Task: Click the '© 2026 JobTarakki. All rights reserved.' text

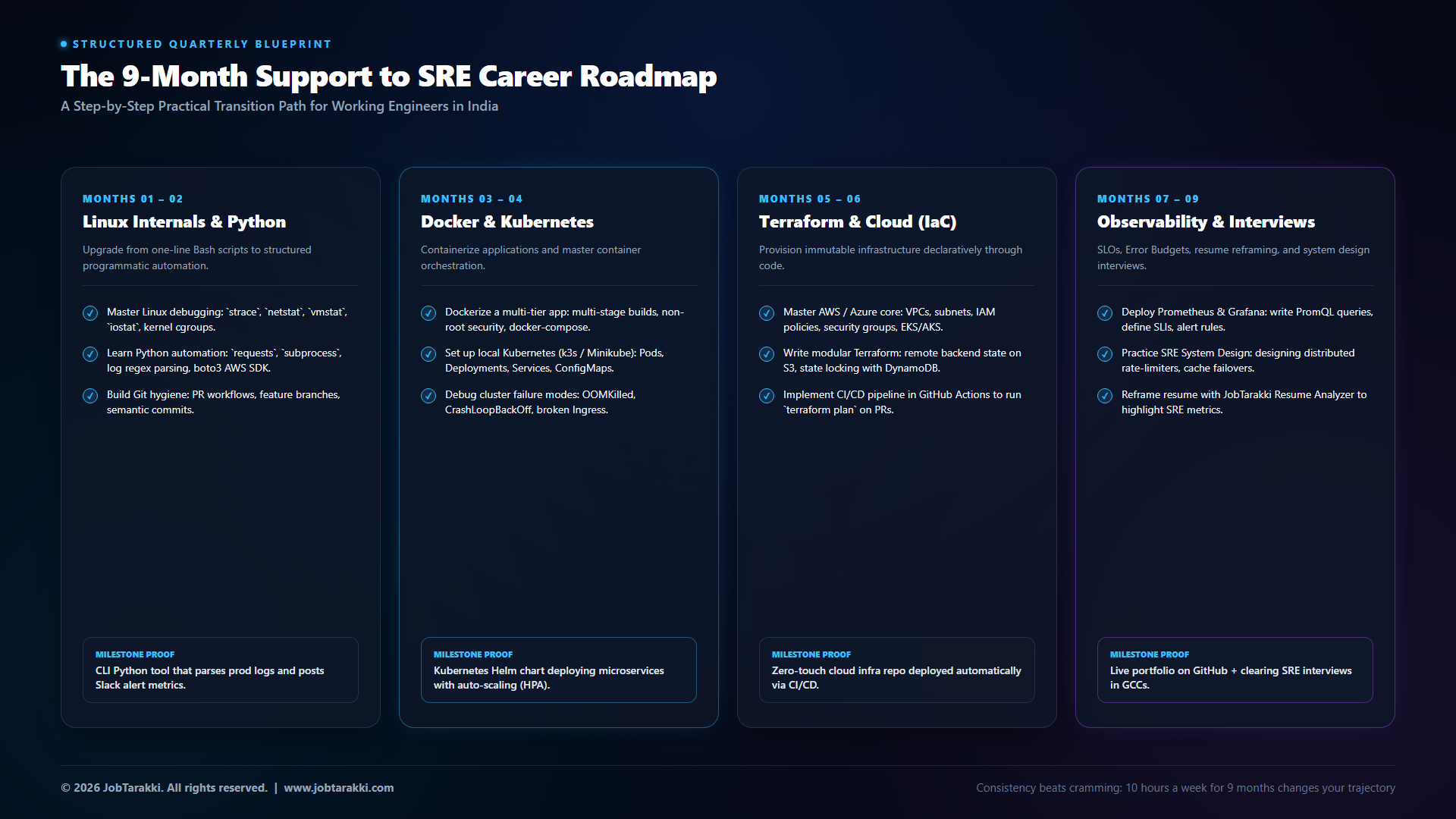Action: tap(164, 788)
